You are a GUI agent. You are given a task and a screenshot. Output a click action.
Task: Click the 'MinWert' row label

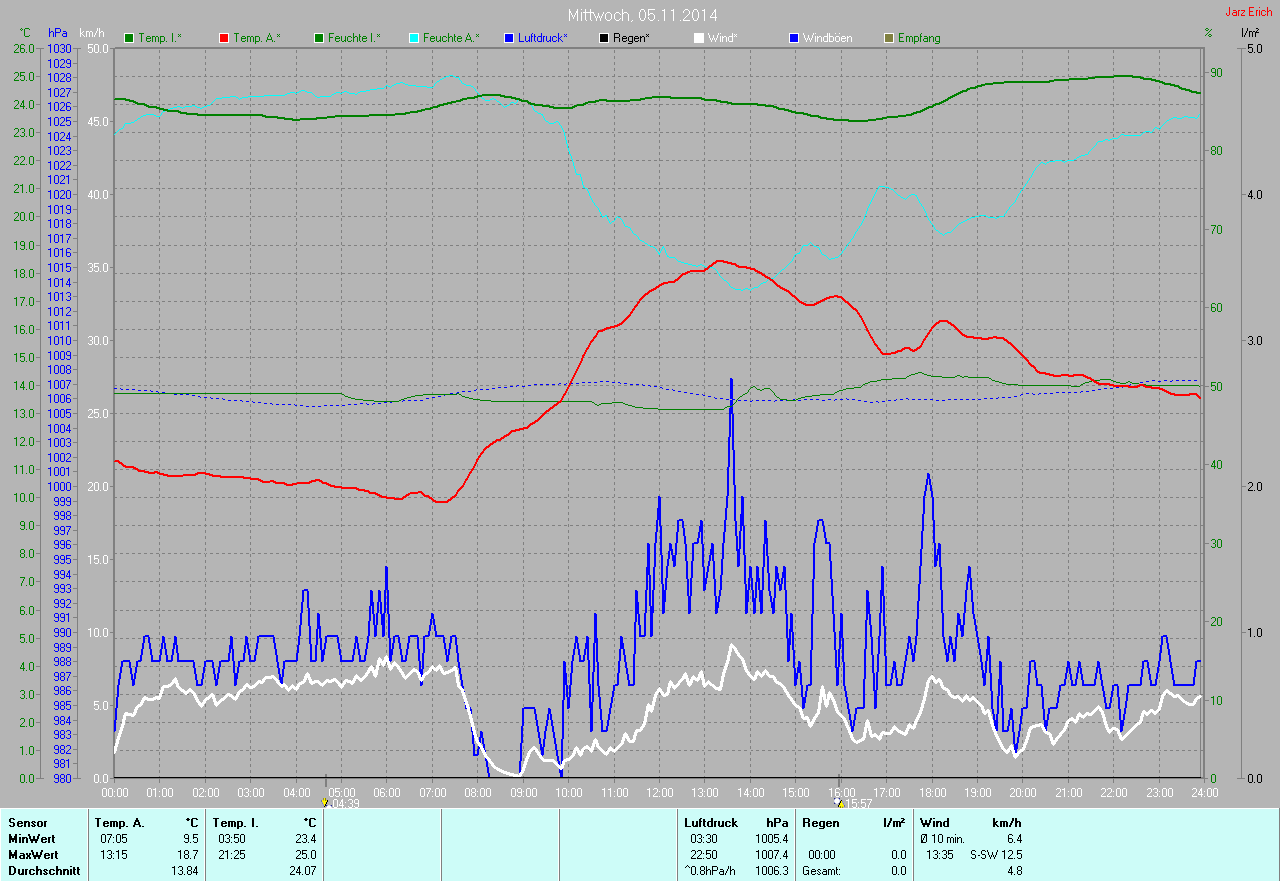[32, 839]
